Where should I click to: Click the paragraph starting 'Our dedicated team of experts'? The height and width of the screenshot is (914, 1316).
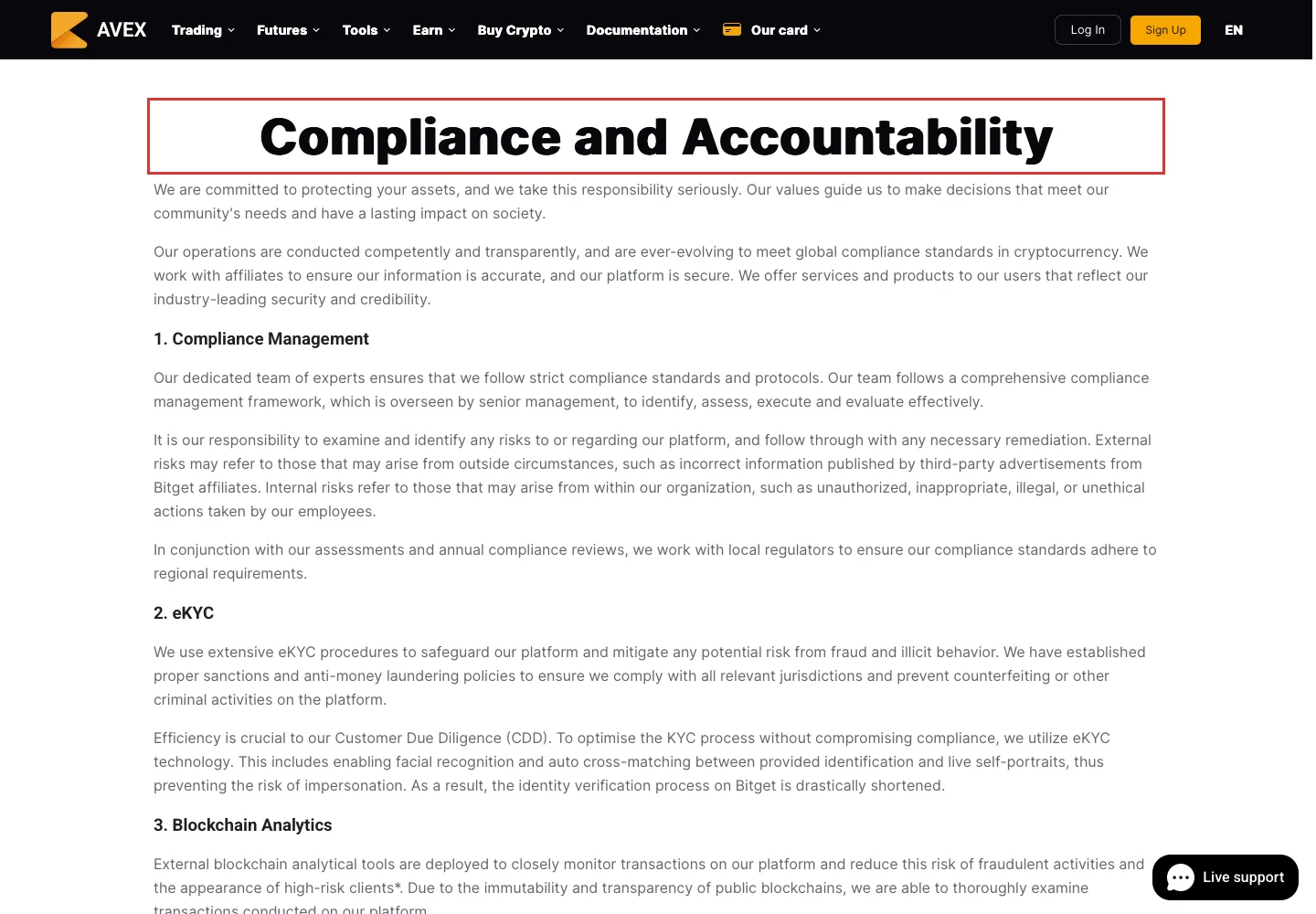click(652, 390)
